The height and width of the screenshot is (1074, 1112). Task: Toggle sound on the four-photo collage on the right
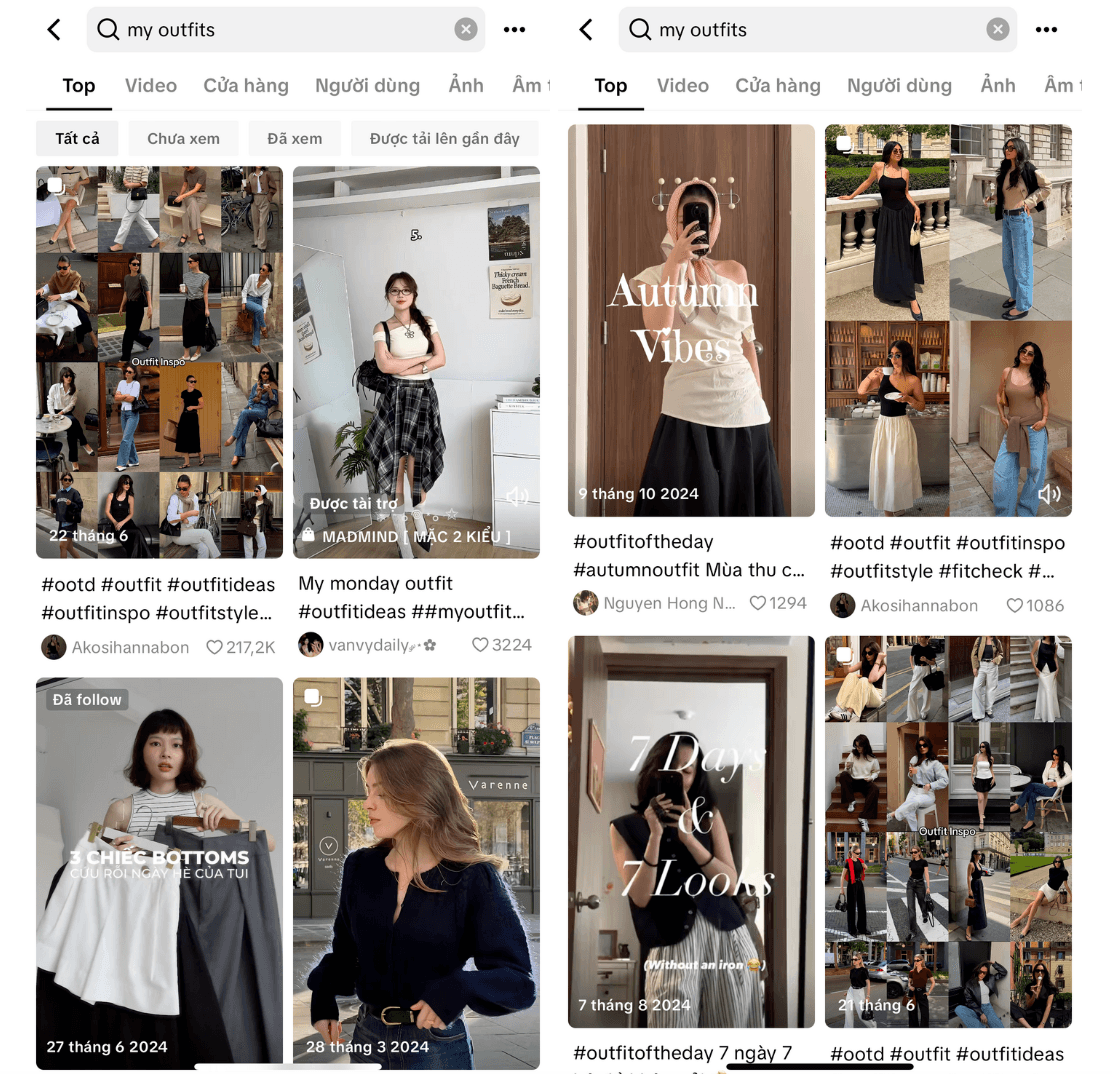pos(1049,494)
